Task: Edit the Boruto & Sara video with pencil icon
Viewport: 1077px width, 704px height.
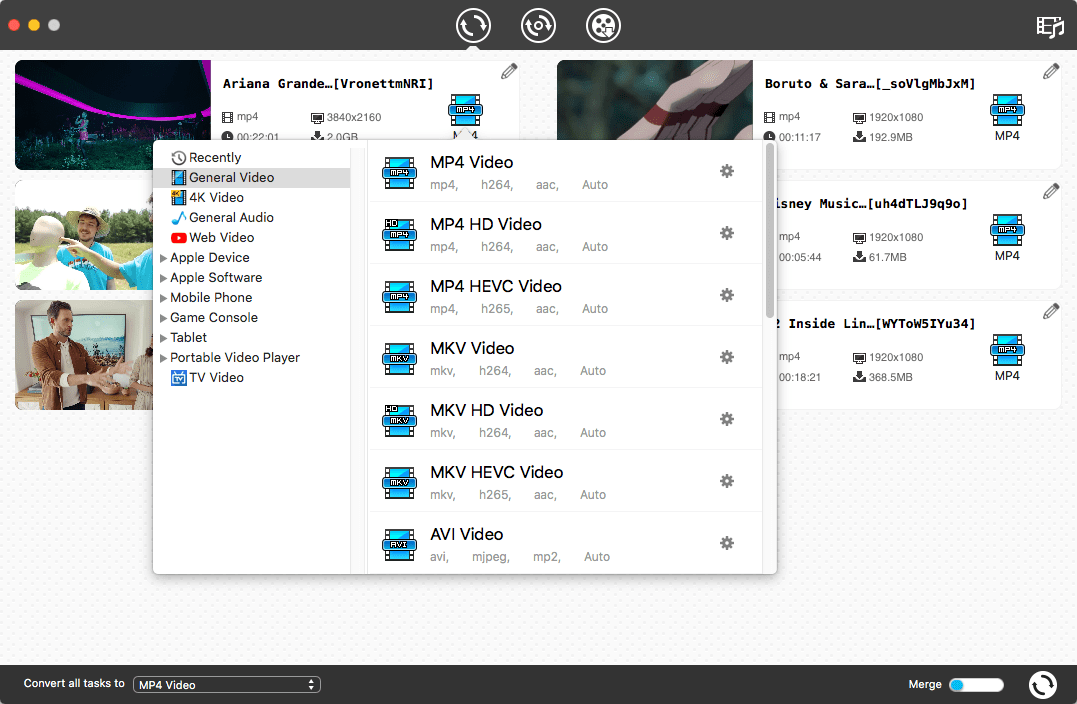Action: pos(1051,71)
